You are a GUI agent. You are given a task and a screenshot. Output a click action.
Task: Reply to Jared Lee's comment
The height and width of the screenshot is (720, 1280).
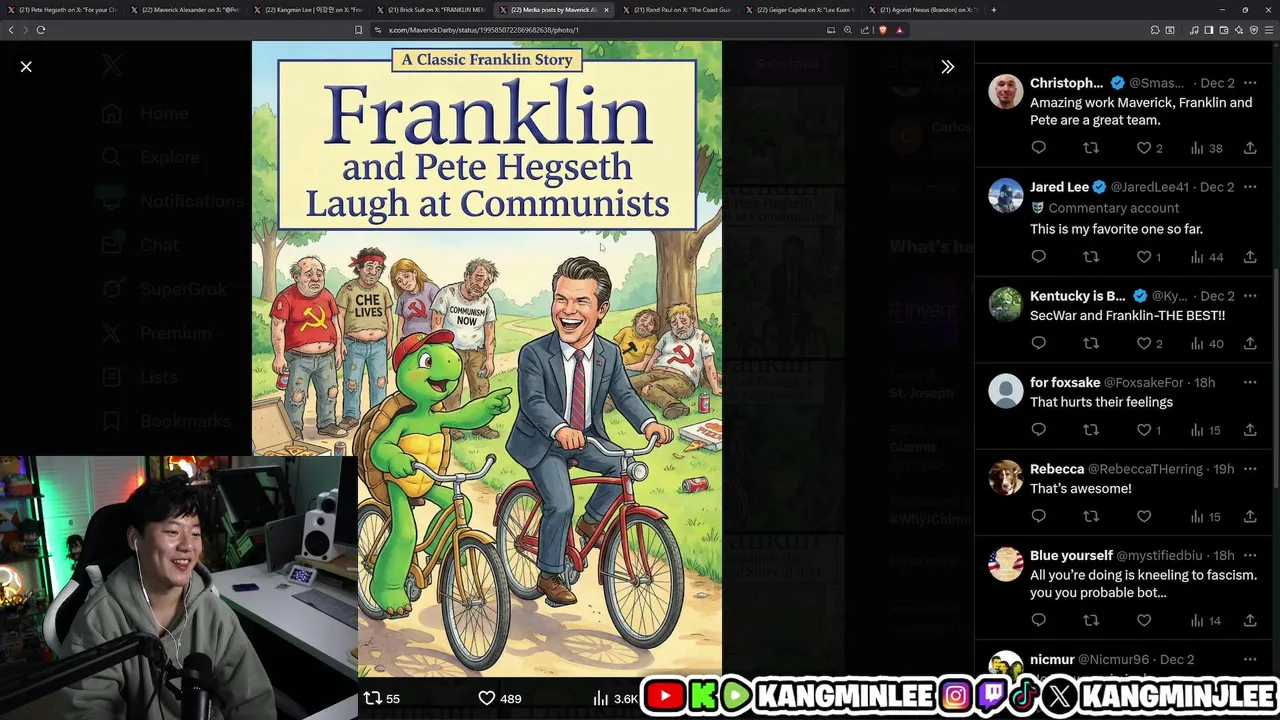click(x=1038, y=257)
